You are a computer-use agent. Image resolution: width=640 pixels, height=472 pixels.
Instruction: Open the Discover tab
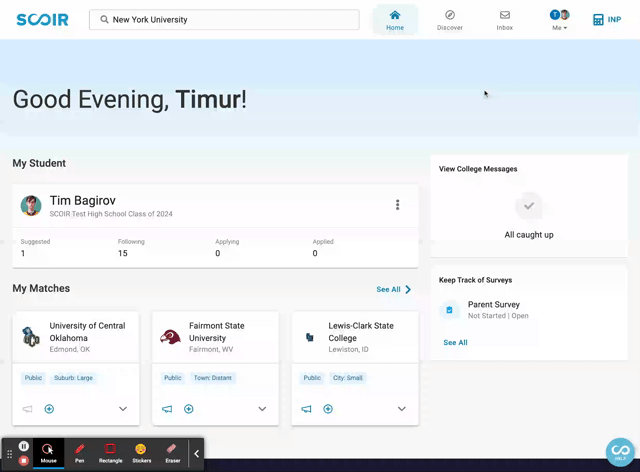point(450,20)
